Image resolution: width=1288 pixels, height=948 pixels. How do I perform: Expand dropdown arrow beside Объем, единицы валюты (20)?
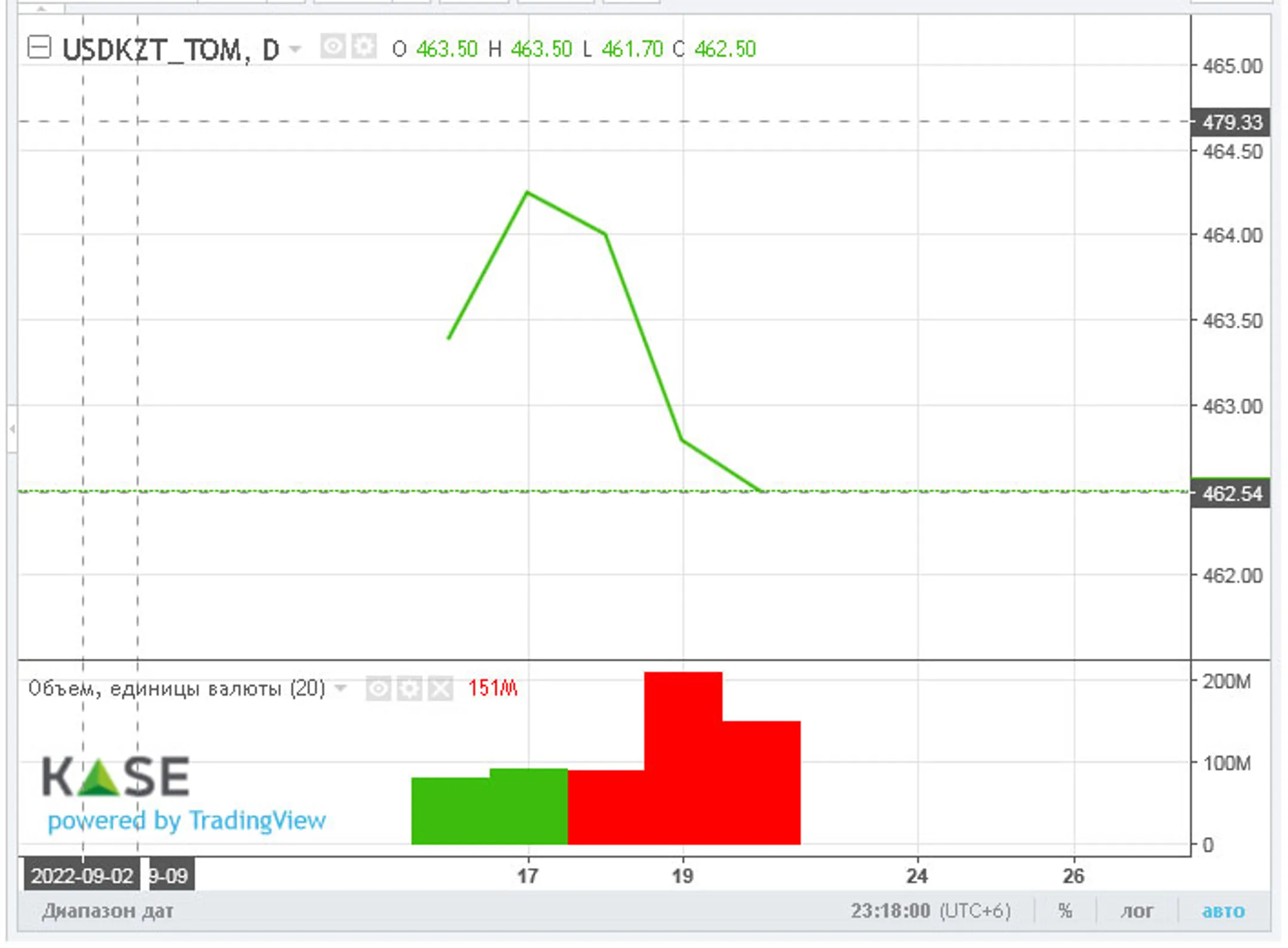click(x=340, y=688)
